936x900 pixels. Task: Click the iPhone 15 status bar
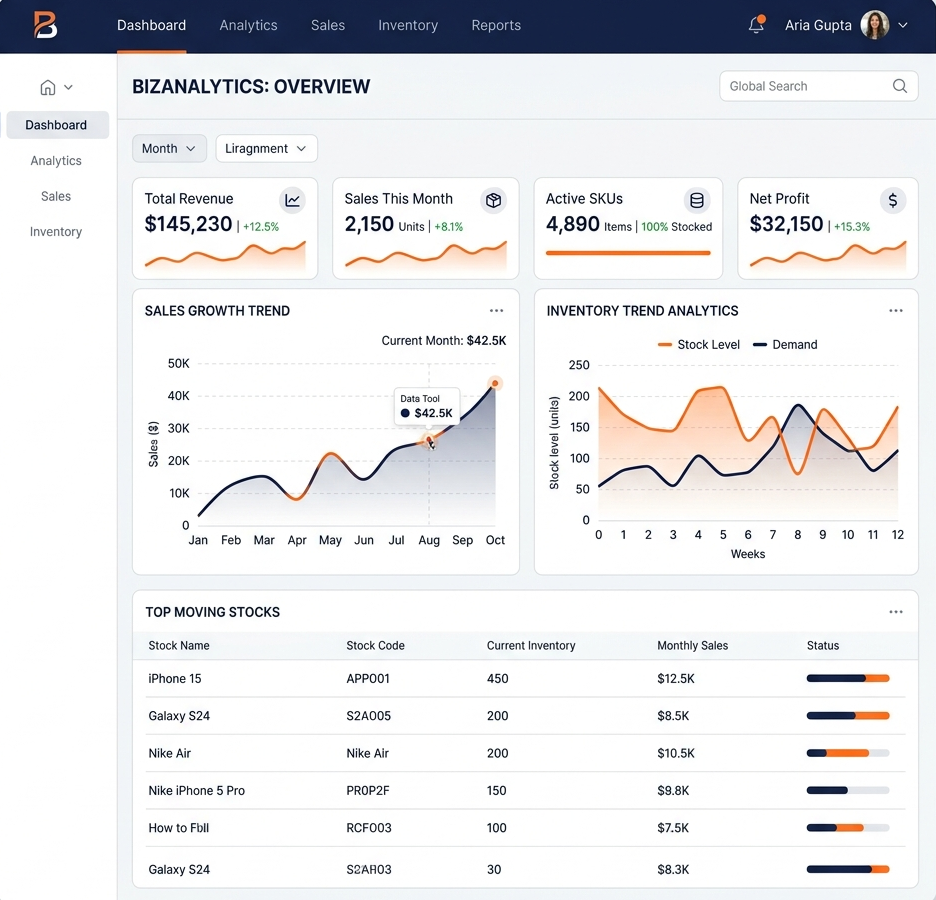(x=848, y=678)
